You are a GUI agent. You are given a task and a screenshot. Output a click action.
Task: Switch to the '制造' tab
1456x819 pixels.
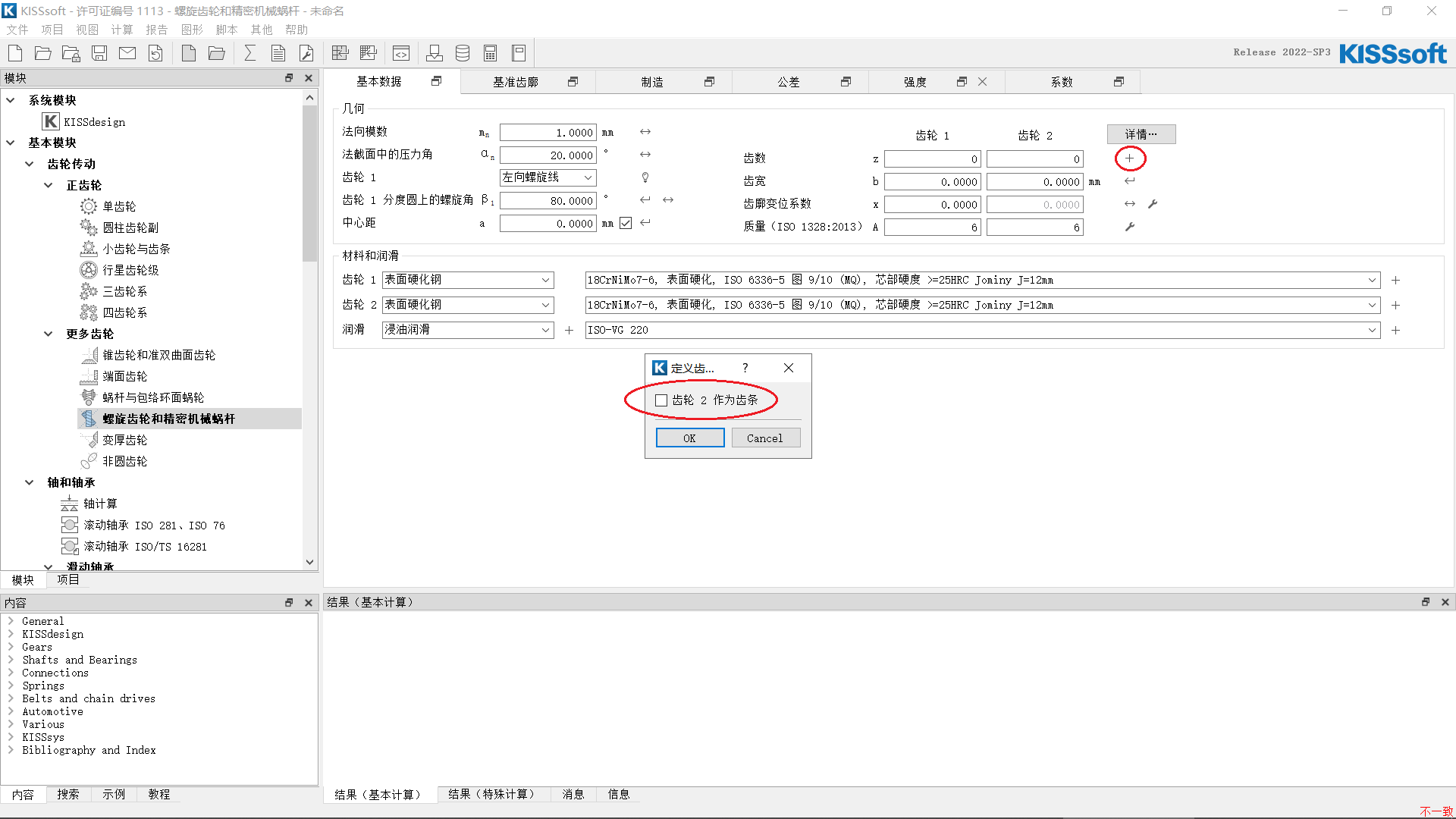pyautogui.click(x=652, y=82)
